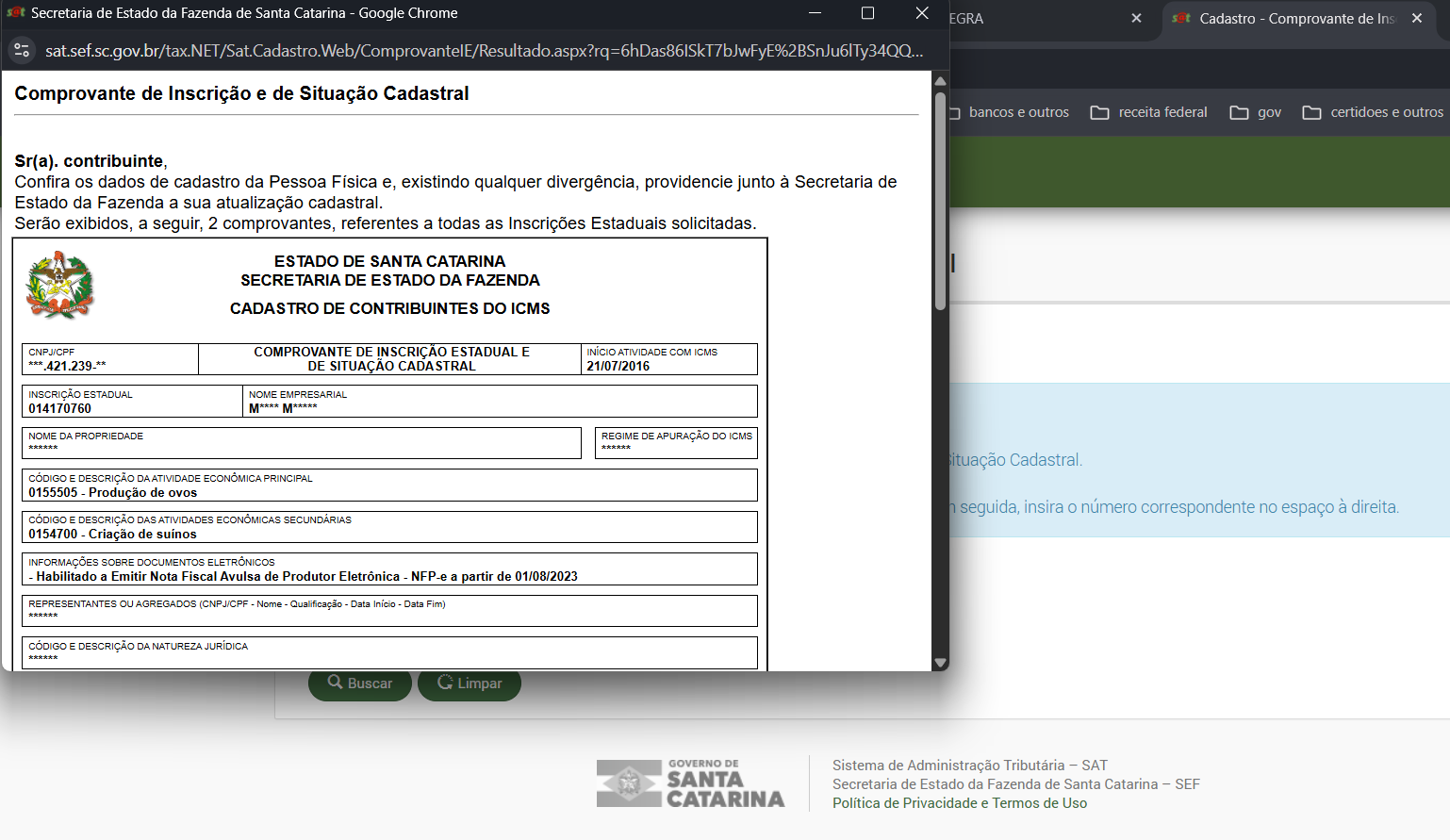Maximize the Secretaria da Fazenda popup window
This screenshot has height=840, width=1450.
tap(867, 13)
